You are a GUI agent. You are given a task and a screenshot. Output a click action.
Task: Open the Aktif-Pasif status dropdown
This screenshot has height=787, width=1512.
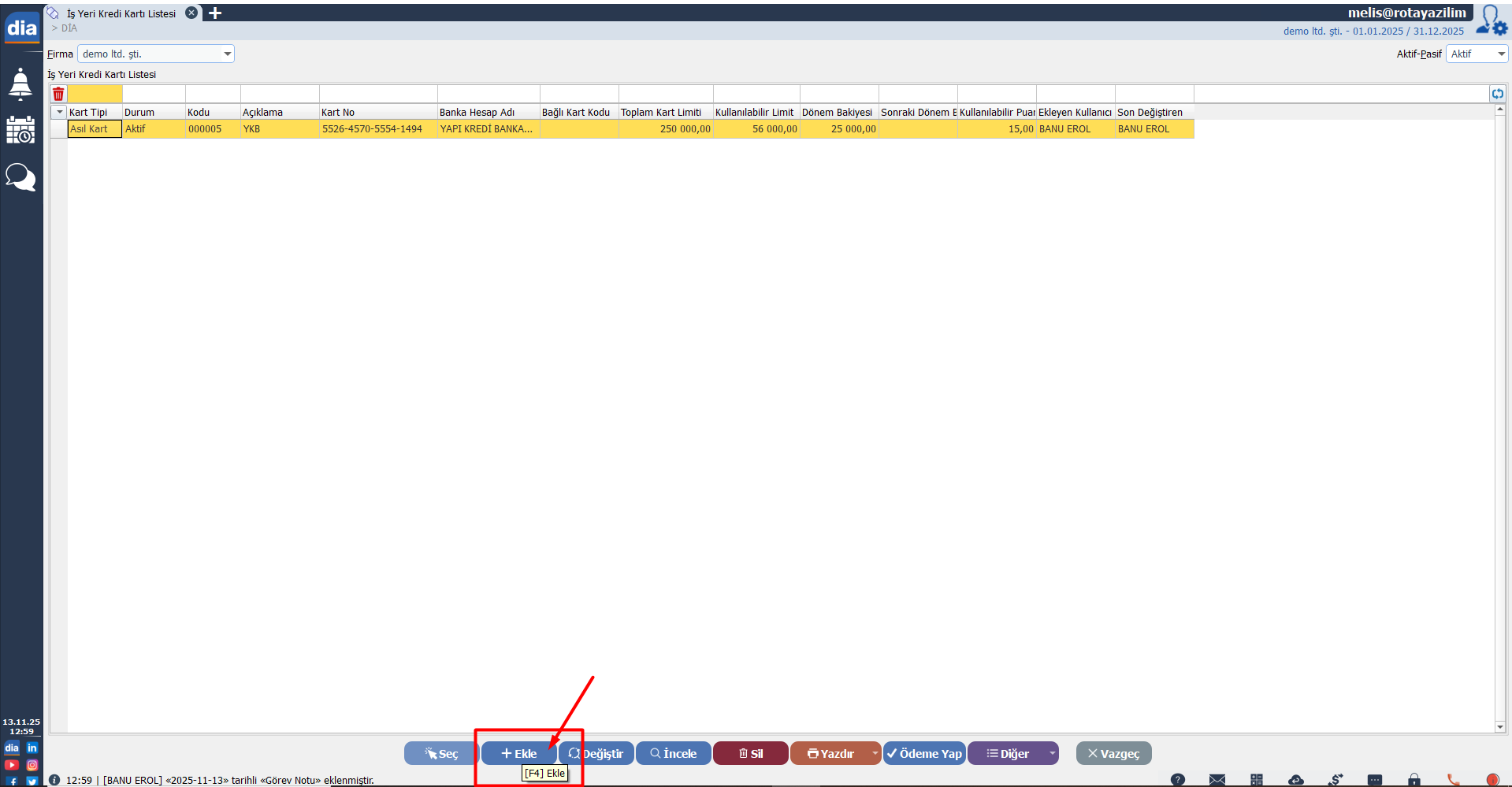[1501, 54]
